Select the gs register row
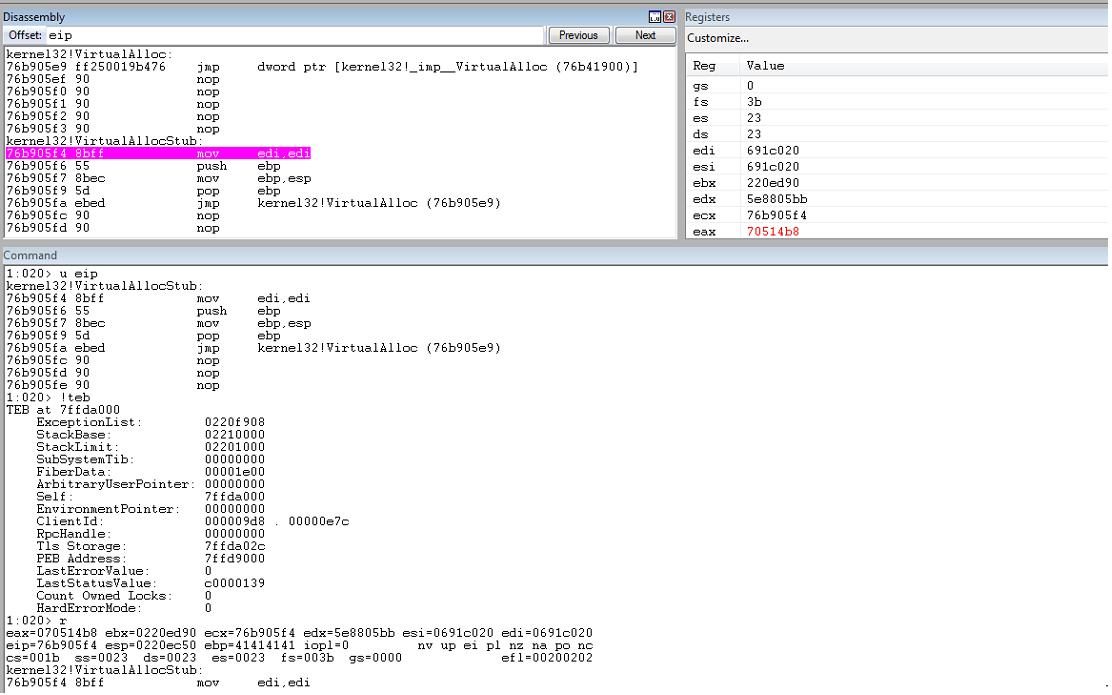The height and width of the screenshot is (695, 1112). [x=897, y=86]
